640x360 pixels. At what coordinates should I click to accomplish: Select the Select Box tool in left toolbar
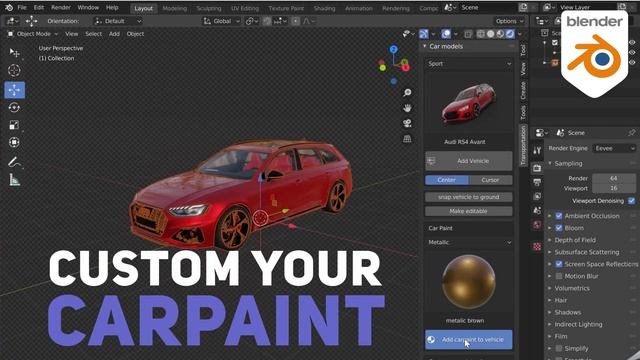click(x=14, y=52)
